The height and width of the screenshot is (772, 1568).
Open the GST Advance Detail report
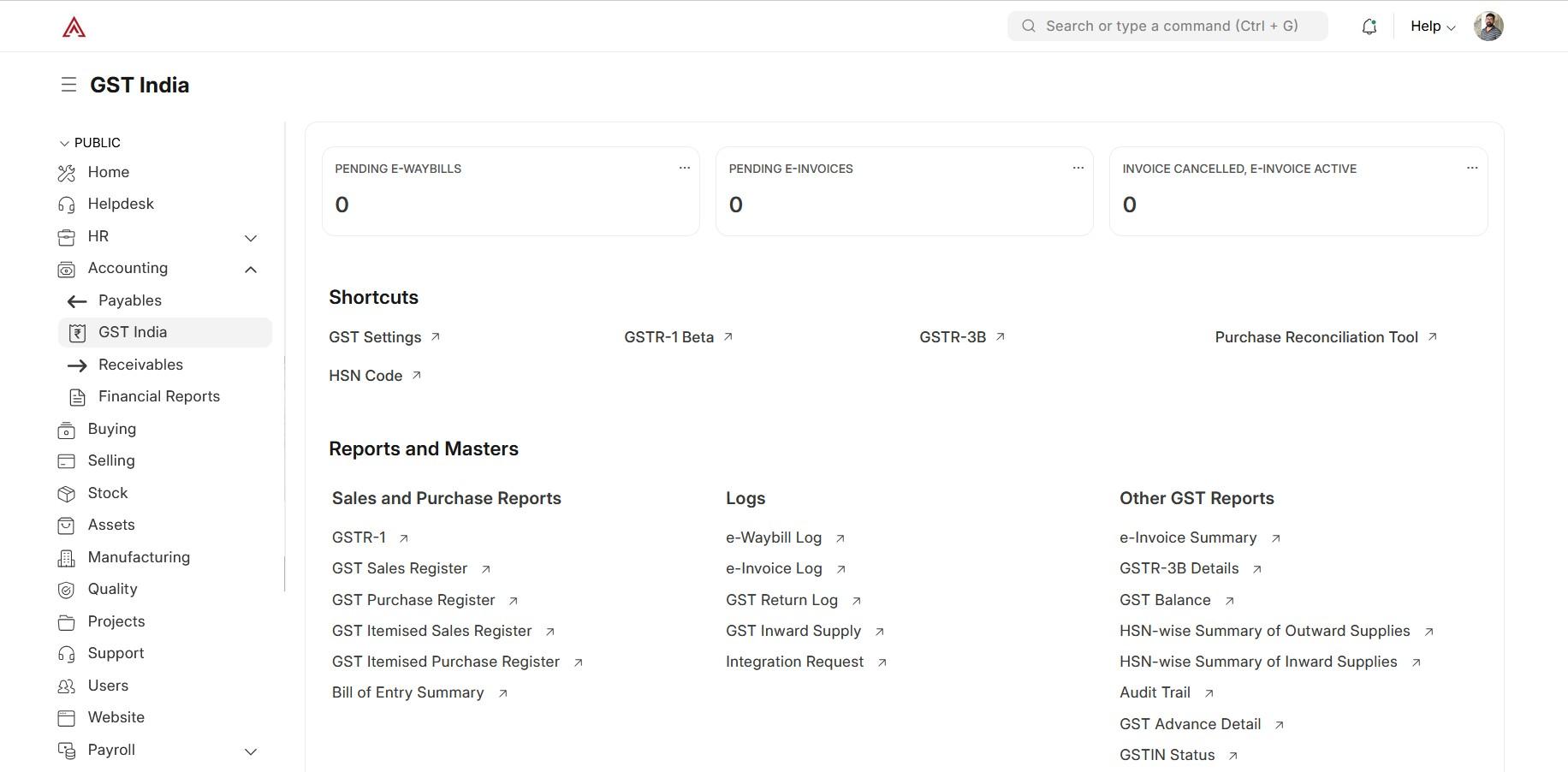point(1202,724)
